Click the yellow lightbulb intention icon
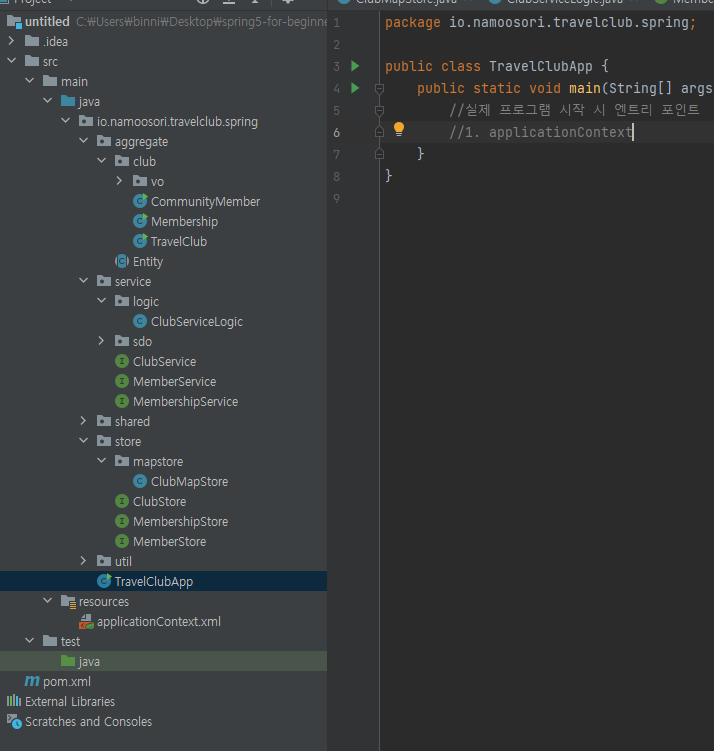 pos(398,129)
